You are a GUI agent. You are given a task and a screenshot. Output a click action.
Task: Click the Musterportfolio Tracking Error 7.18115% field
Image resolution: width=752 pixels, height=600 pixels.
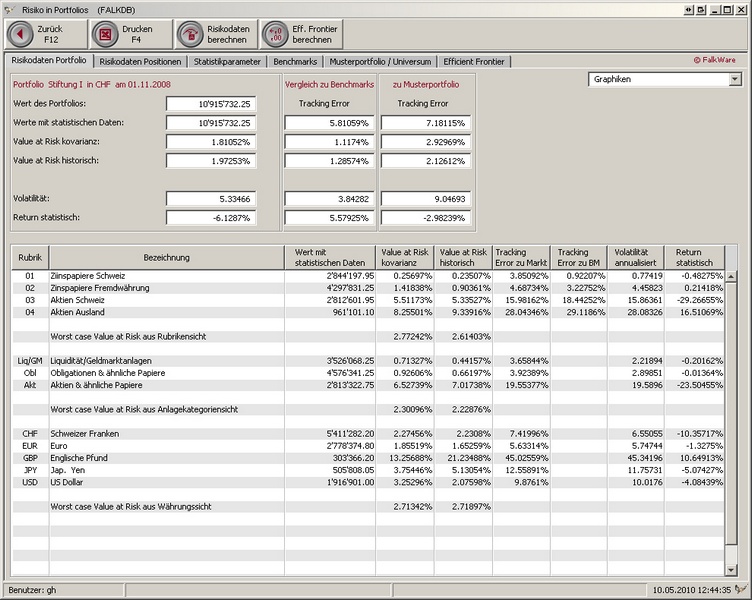coord(426,123)
